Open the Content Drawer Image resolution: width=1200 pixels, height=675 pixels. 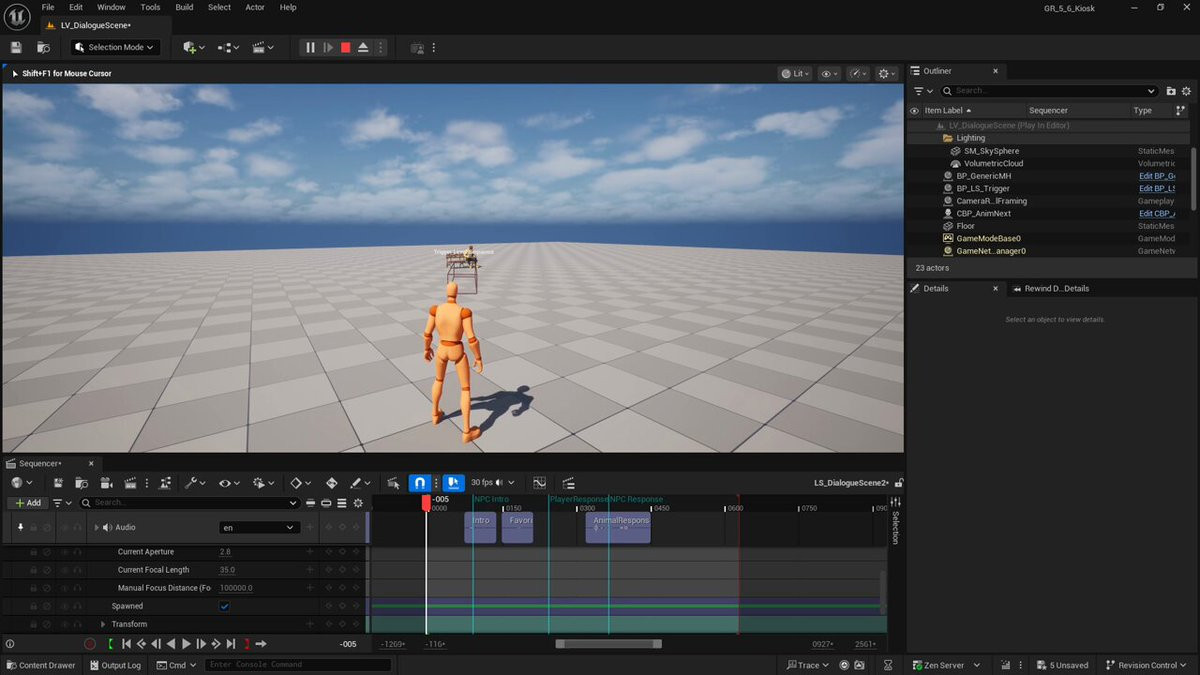click(41, 665)
